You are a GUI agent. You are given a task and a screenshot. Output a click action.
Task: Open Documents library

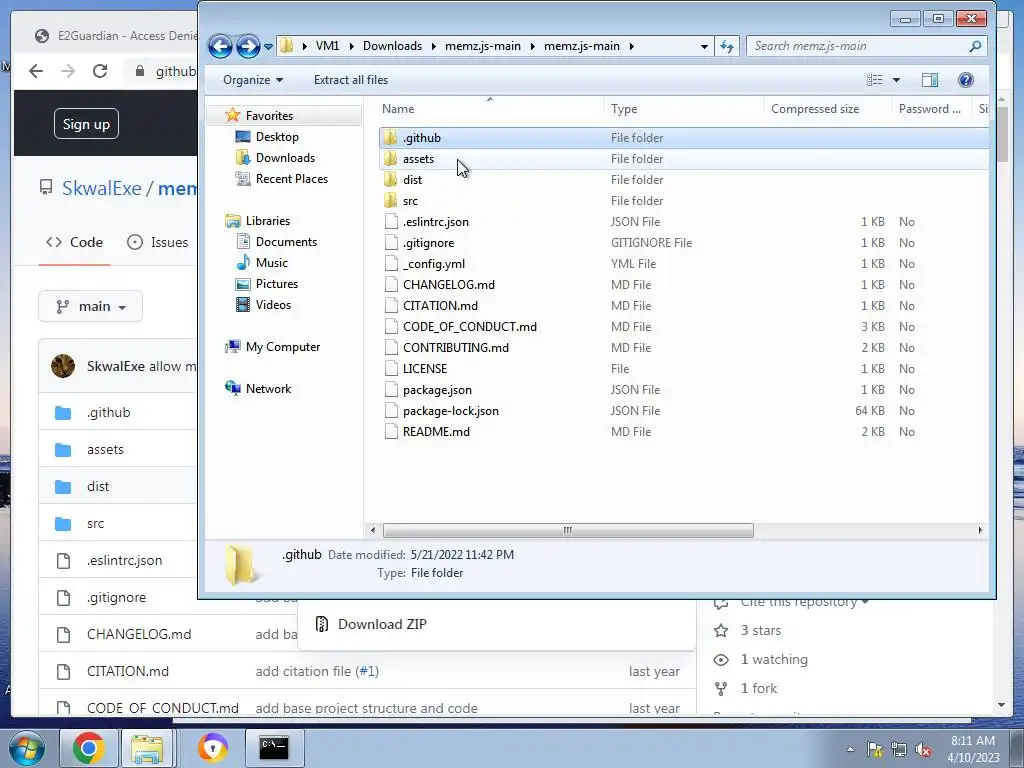pos(286,242)
